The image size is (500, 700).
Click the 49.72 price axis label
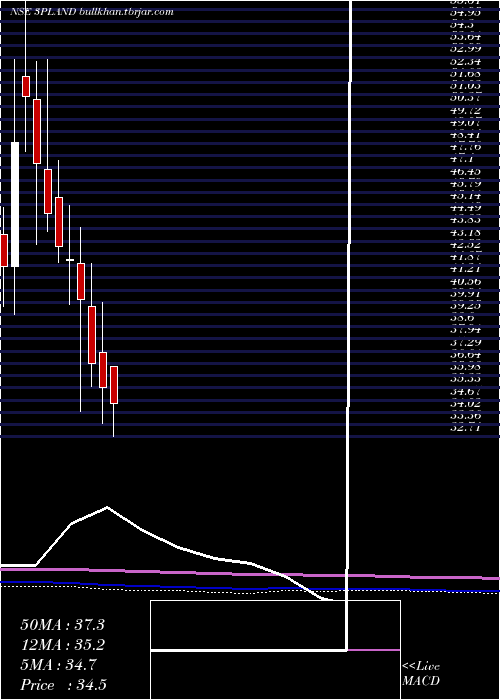pyautogui.click(x=464, y=110)
